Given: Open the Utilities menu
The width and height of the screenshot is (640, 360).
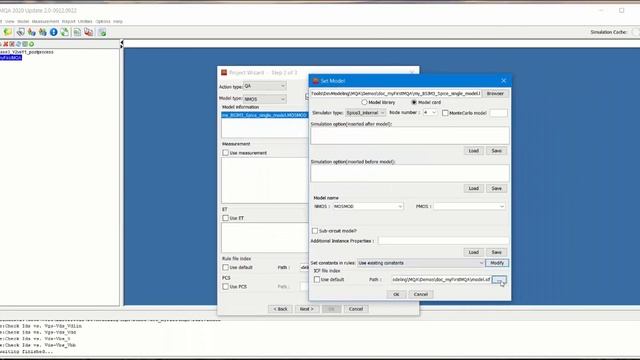Looking at the screenshot, I should pyautogui.click(x=85, y=21).
